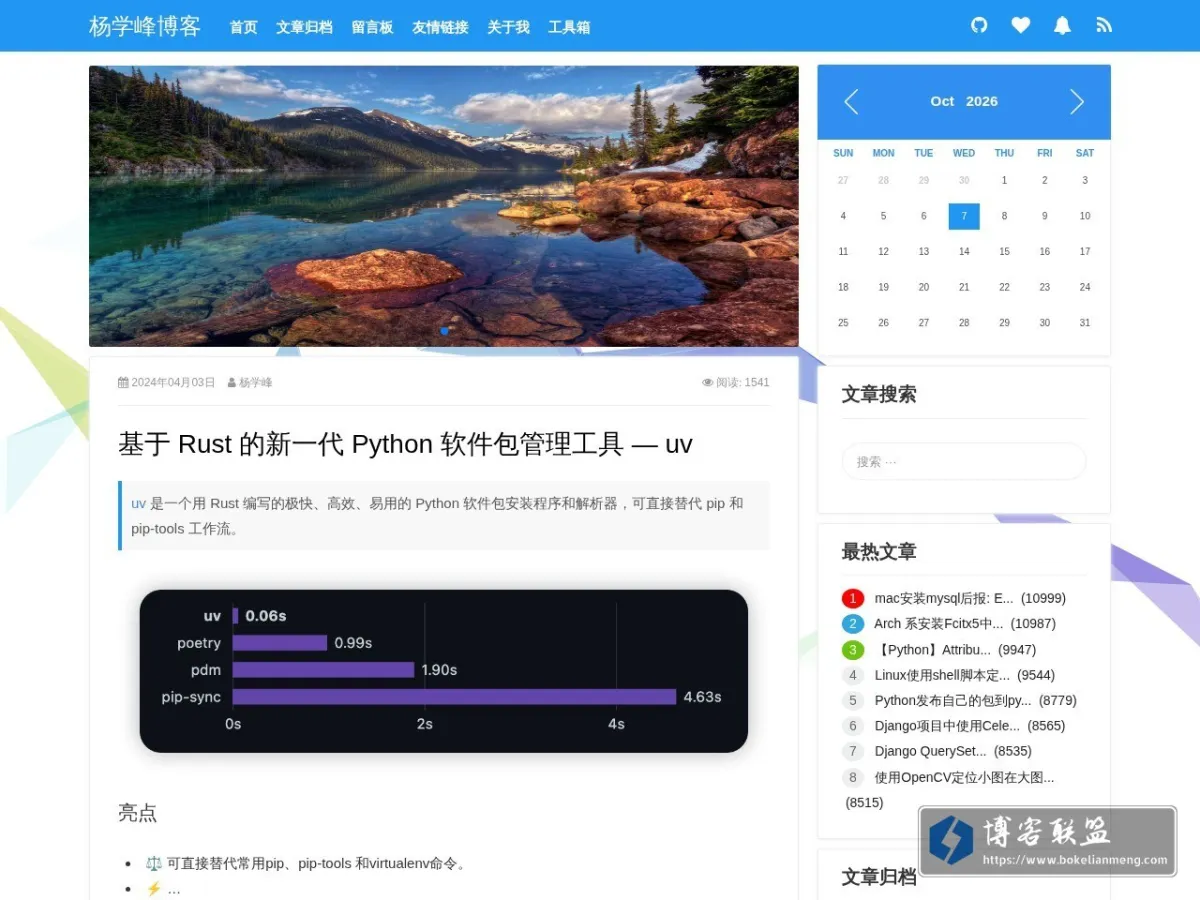Open hot article Arch 系安装Fcitx5中
The width and height of the screenshot is (1200, 900).
click(x=938, y=623)
